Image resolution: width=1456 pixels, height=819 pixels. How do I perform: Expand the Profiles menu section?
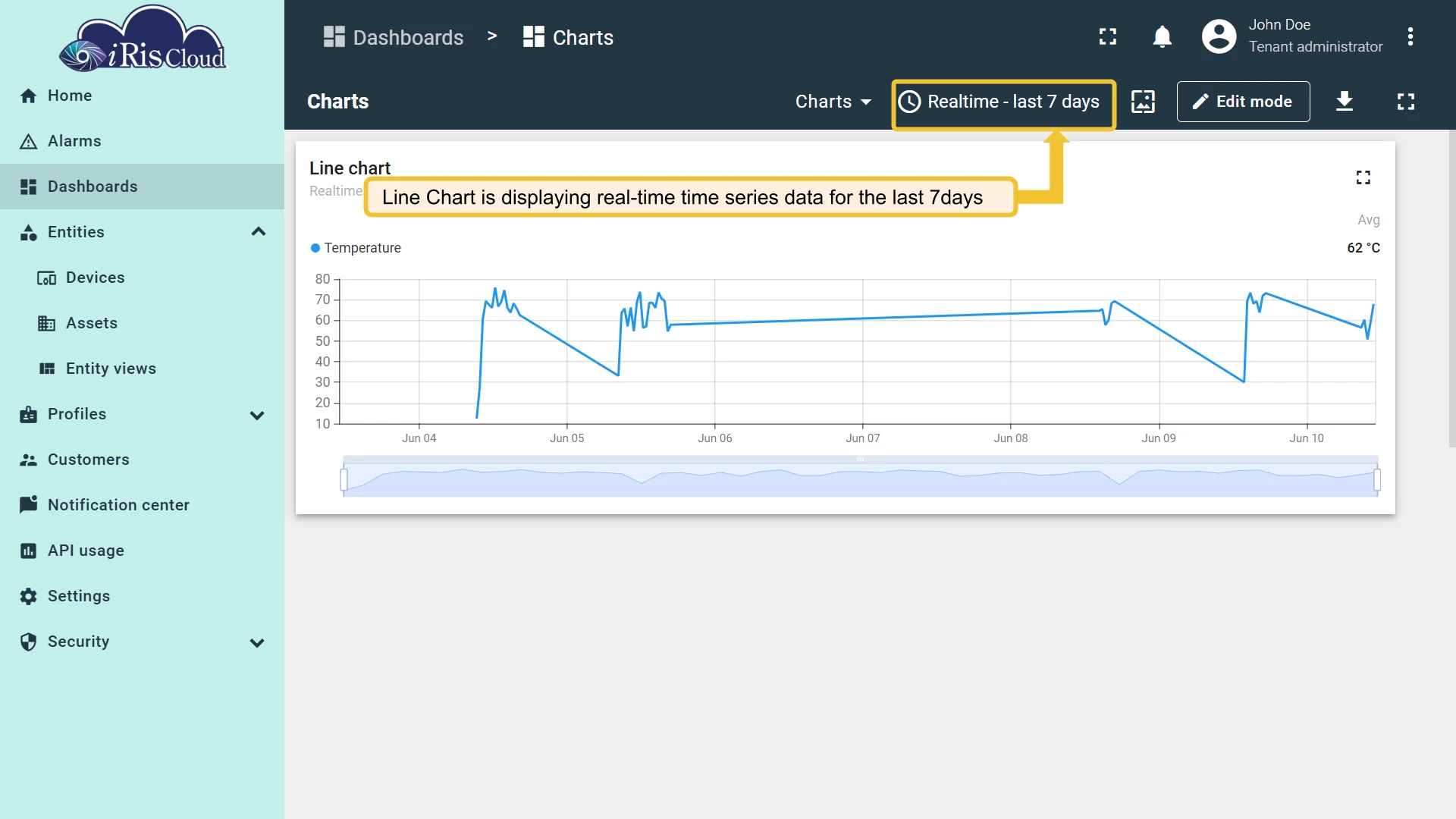257,415
